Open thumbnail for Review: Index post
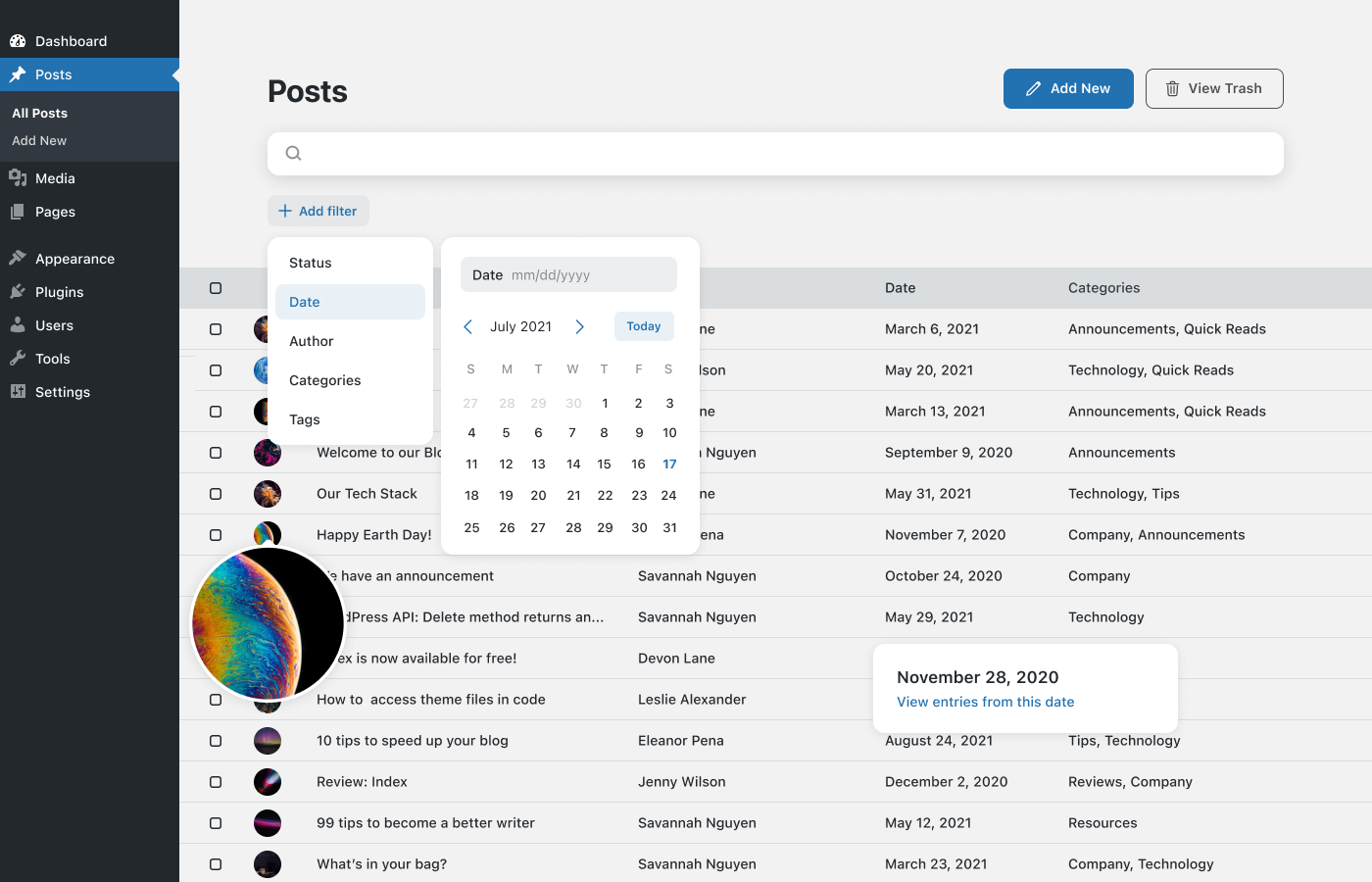The image size is (1372, 882). coord(268,782)
